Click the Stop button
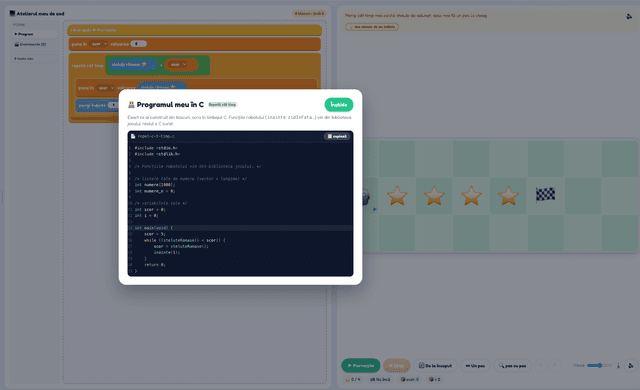Screen dimensions: 640x390 point(396,366)
